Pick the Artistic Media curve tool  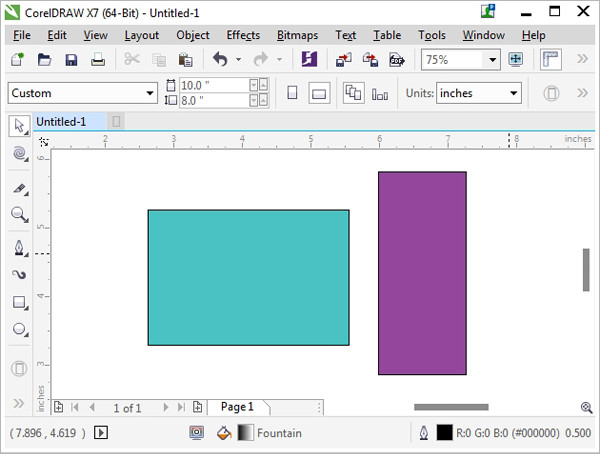(19, 274)
